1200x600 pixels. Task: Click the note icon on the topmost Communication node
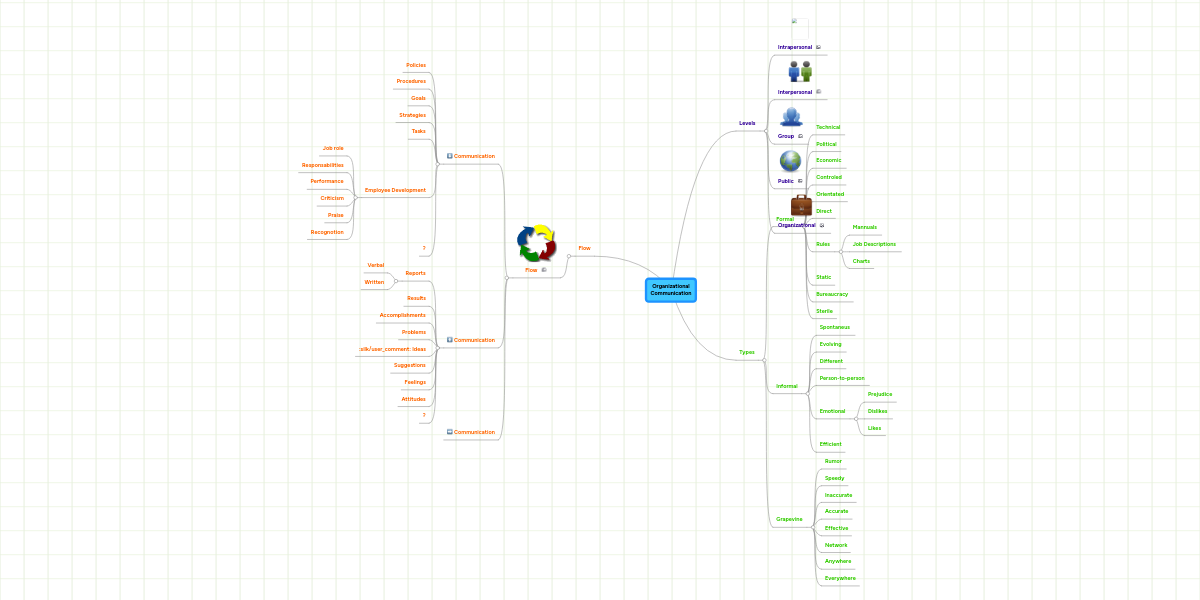pyautogui.click(x=449, y=156)
